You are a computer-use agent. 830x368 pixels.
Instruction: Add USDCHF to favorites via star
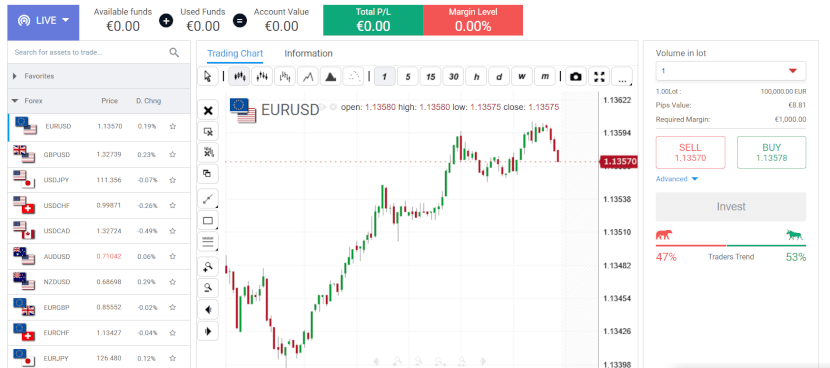[x=173, y=205]
